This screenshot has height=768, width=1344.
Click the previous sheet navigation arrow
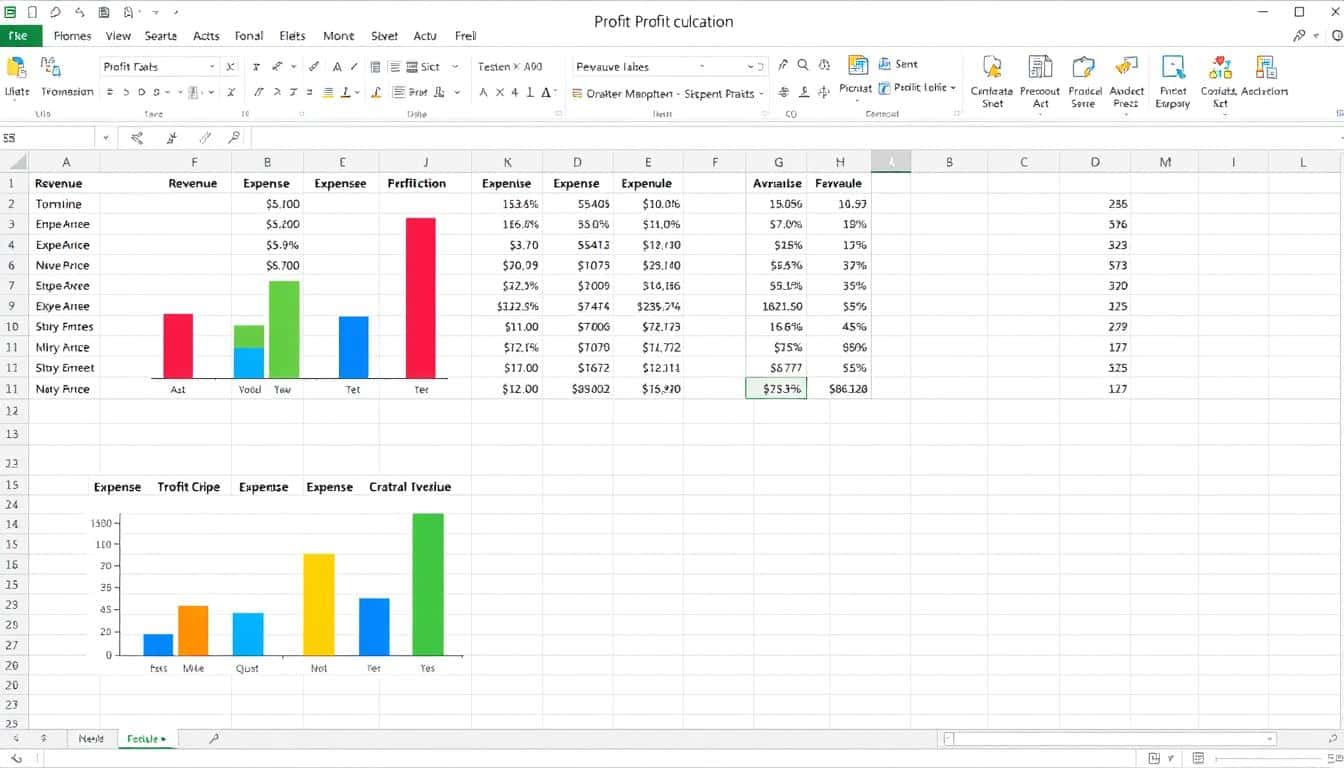click(15, 739)
